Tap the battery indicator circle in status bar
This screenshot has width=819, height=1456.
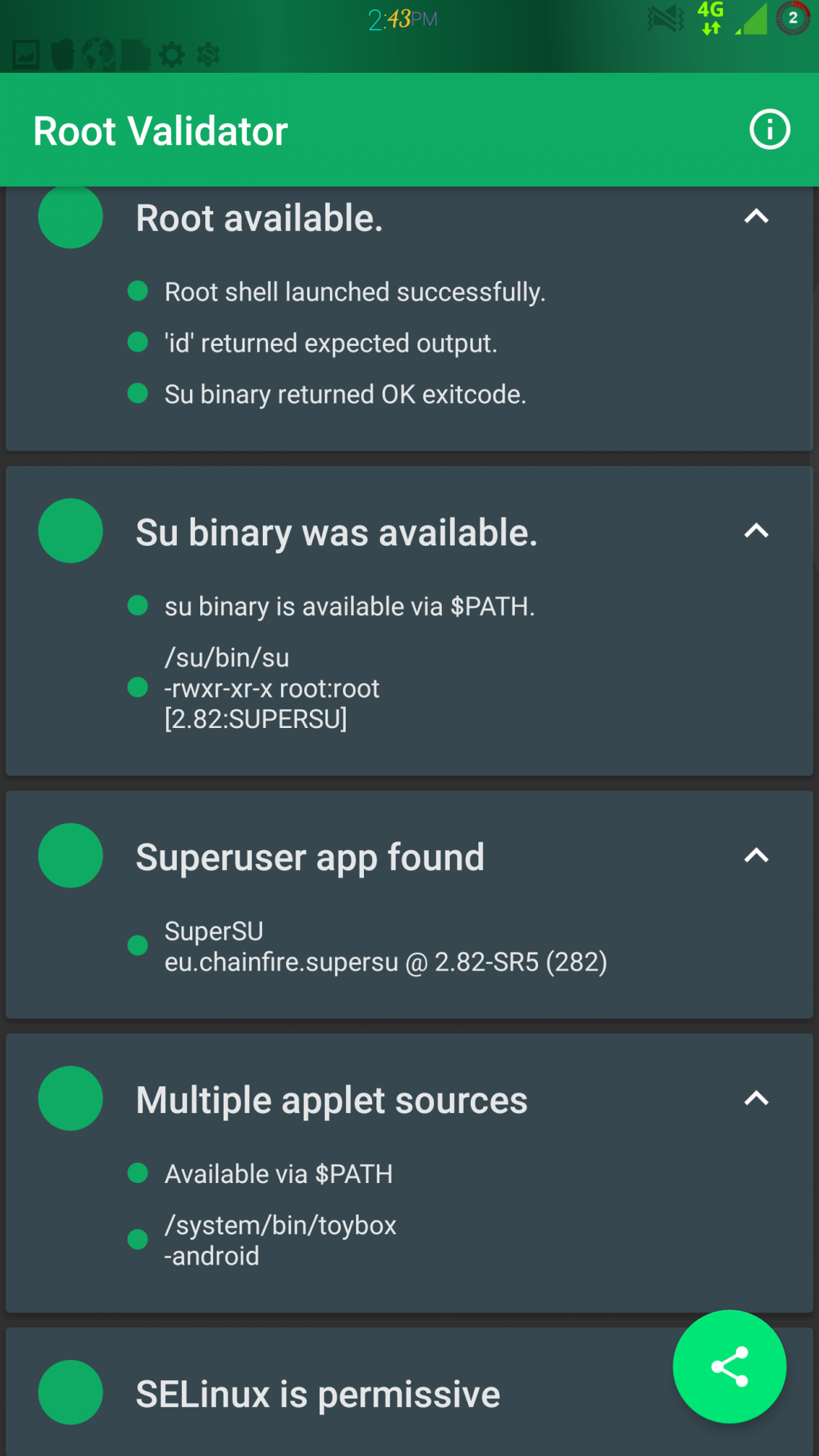[793, 18]
